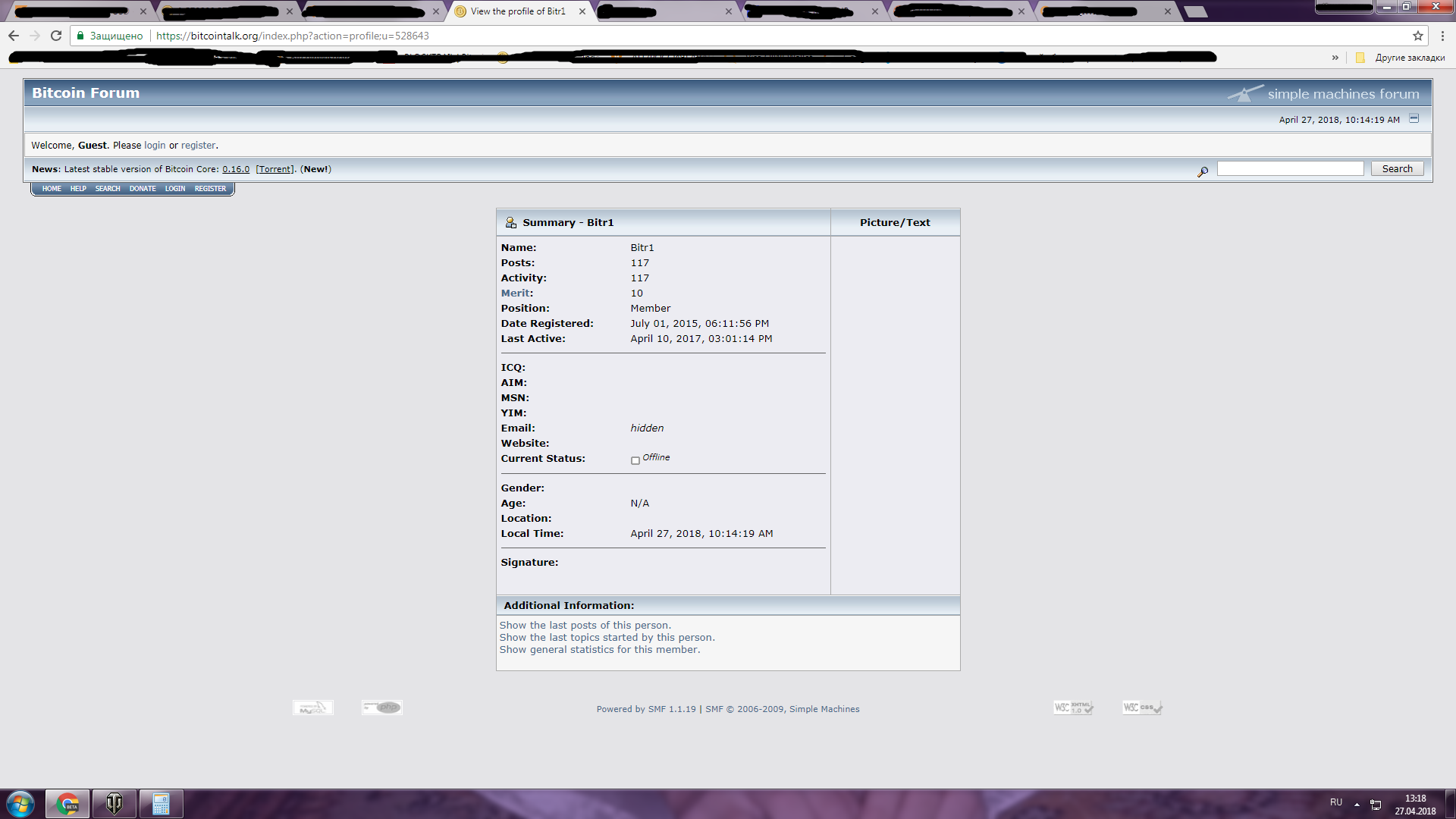
Task: Open calculator icon in taskbar
Action: click(161, 804)
